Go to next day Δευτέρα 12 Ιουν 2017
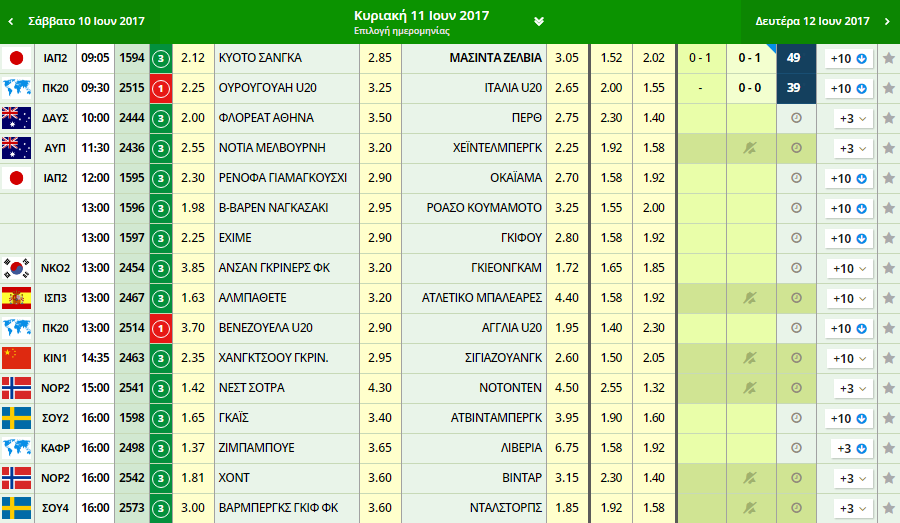This screenshot has height=523, width=900. 820,21
